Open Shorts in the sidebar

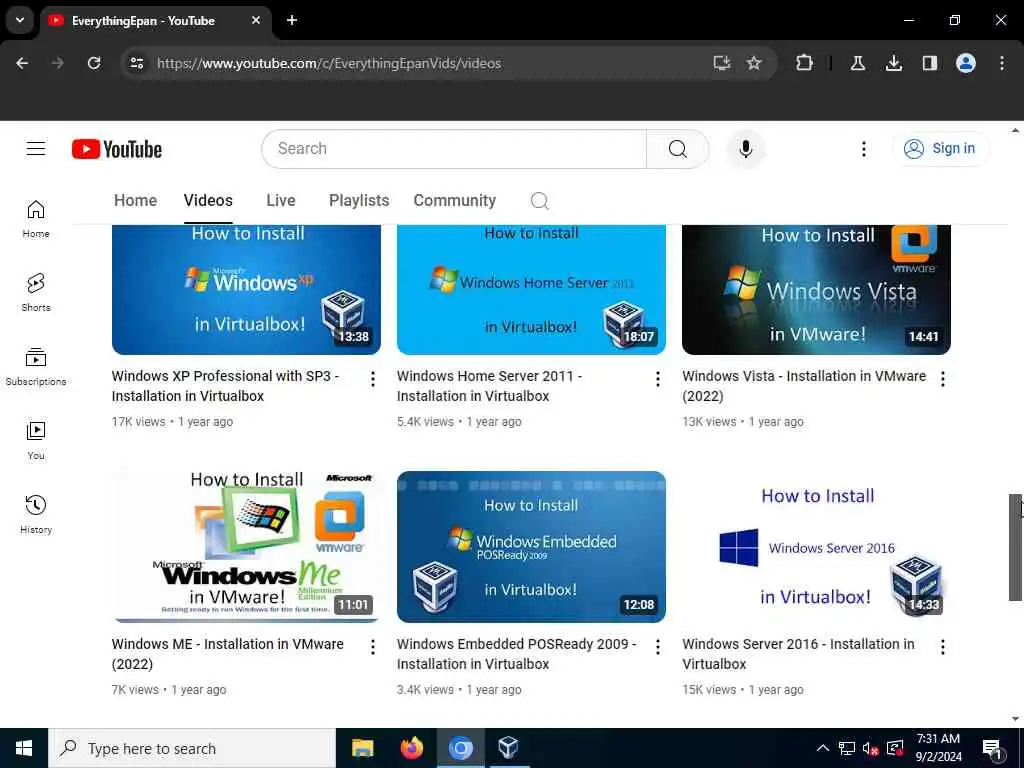pyautogui.click(x=36, y=293)
